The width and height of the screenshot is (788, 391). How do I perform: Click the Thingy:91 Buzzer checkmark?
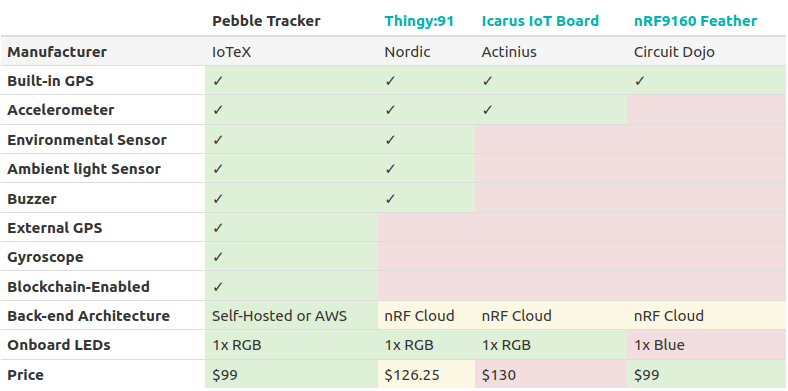pyautogui.click(x=390, y=199)
